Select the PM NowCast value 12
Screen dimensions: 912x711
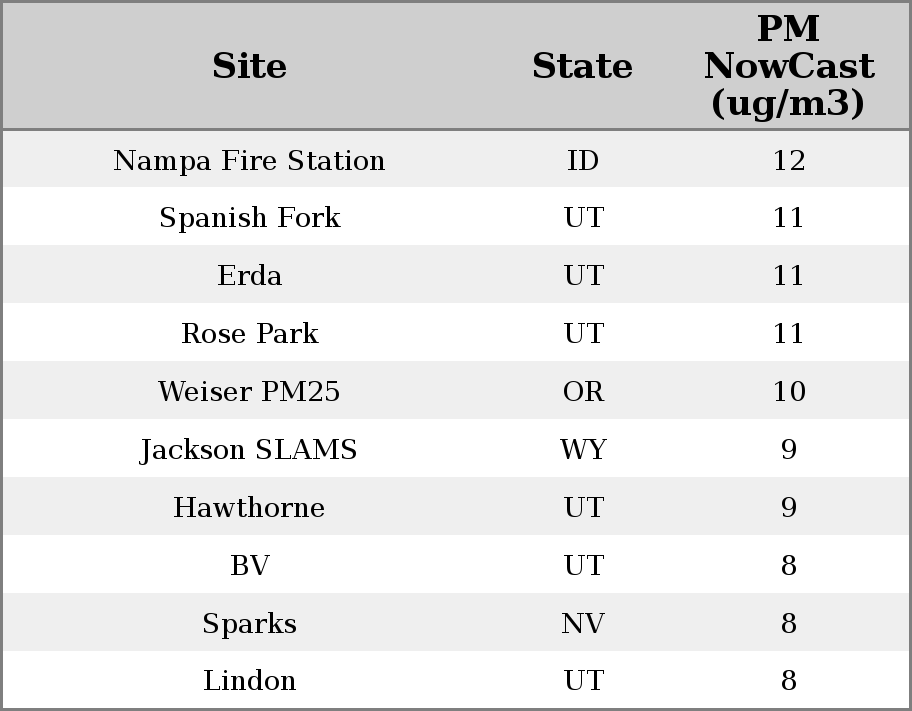[788, 160]
